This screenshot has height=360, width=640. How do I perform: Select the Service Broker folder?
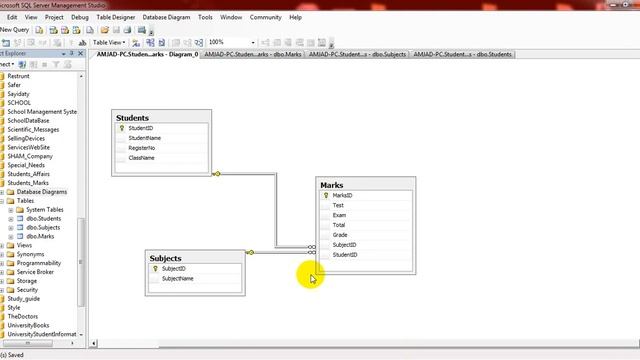pyautogui.click(x=35, y=272)
